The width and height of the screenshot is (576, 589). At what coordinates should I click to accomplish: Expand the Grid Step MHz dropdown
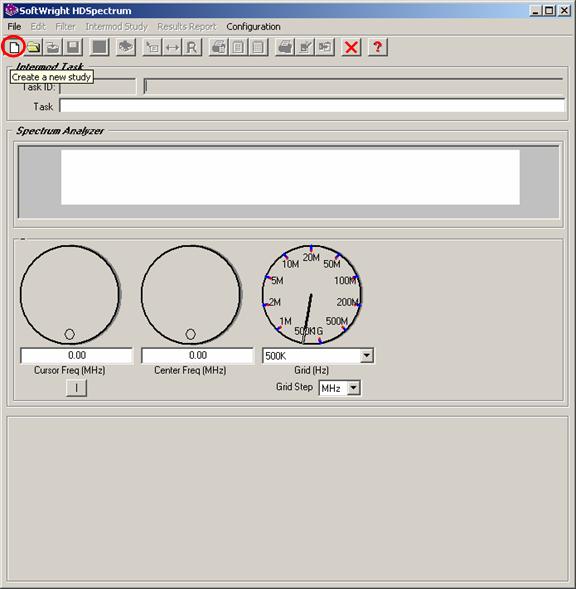pyautogui.click(x=353, y=388)
